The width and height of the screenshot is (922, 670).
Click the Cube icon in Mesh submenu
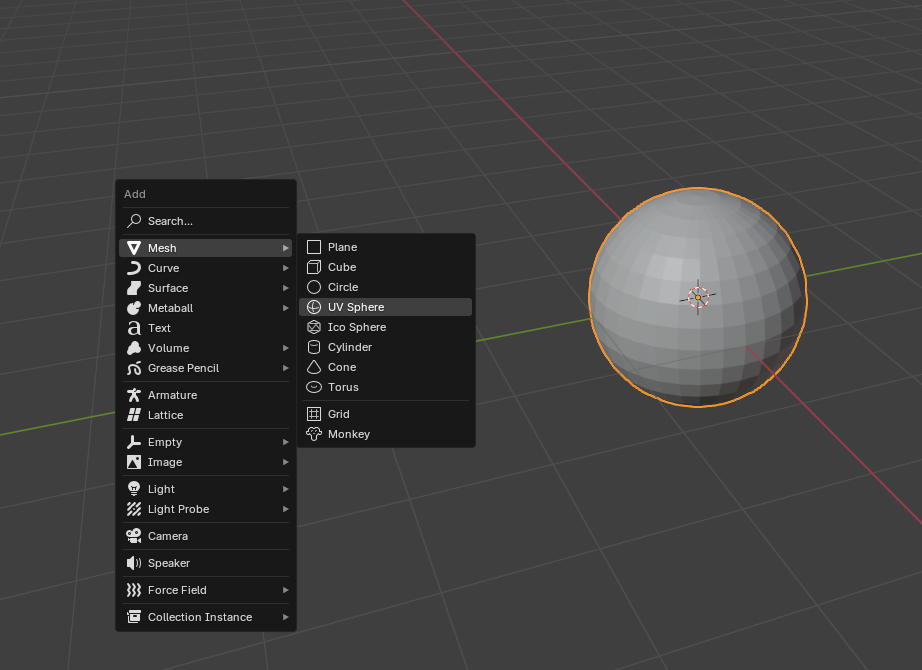point(314,268)
